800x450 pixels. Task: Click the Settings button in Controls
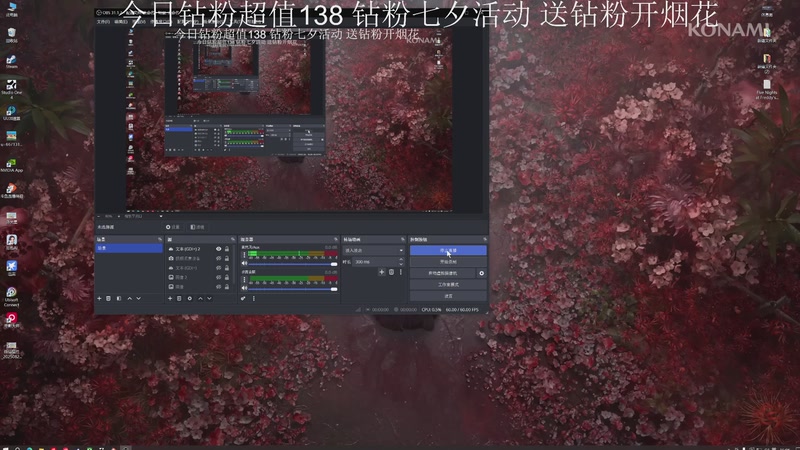(448, 296)
